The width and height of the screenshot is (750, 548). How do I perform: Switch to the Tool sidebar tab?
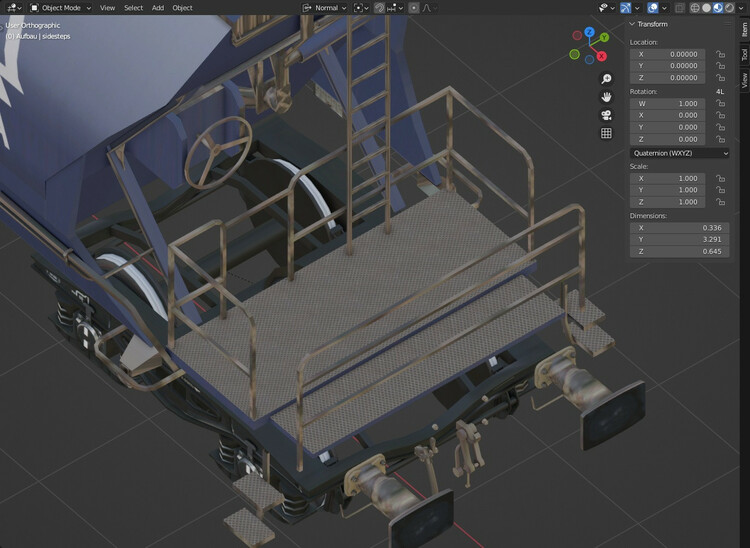(745, 55)
